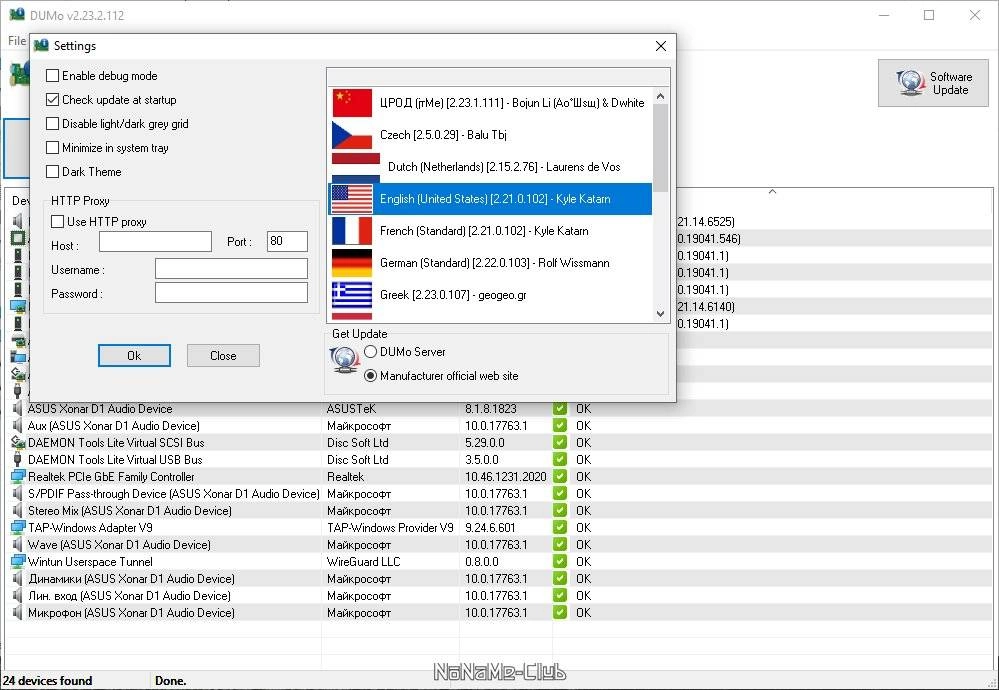
Task: Select Динамики (ASUS Xonar D1 Audio Device) row
Action: [x=500, y=579]
